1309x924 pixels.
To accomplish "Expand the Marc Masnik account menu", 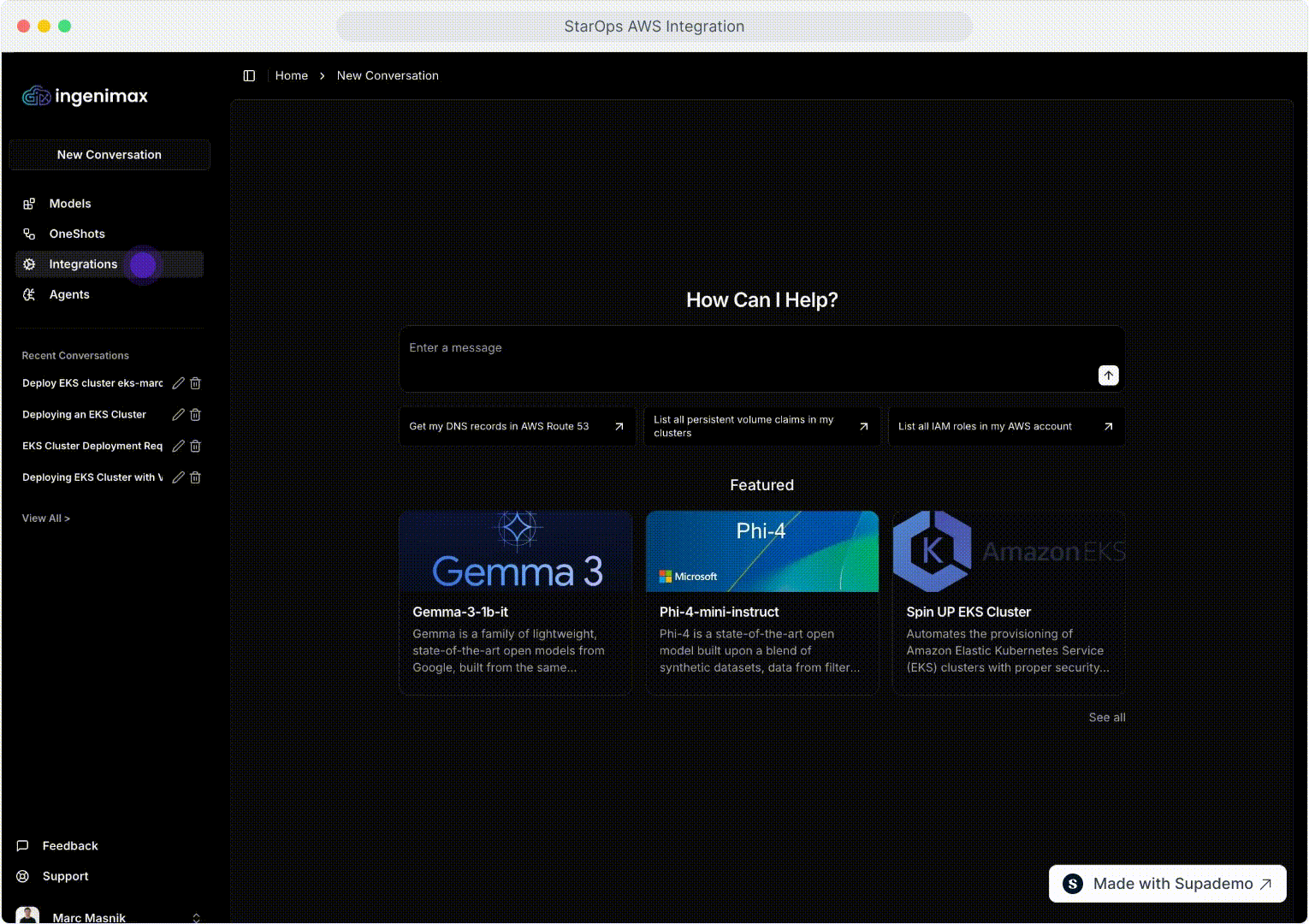I will [196, 917].
